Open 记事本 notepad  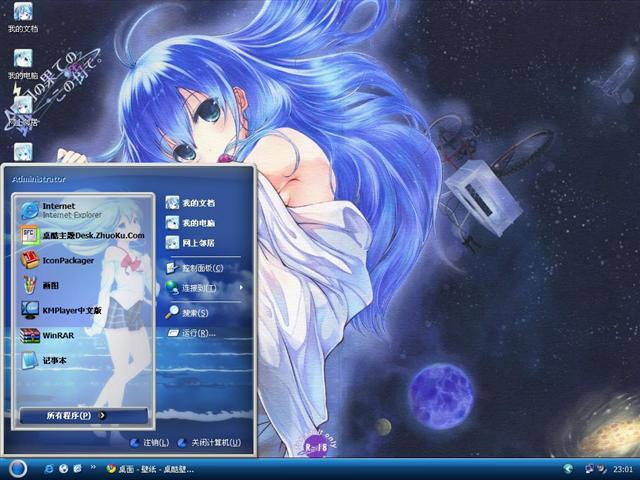pyautogui.click(x=56, y=360)
